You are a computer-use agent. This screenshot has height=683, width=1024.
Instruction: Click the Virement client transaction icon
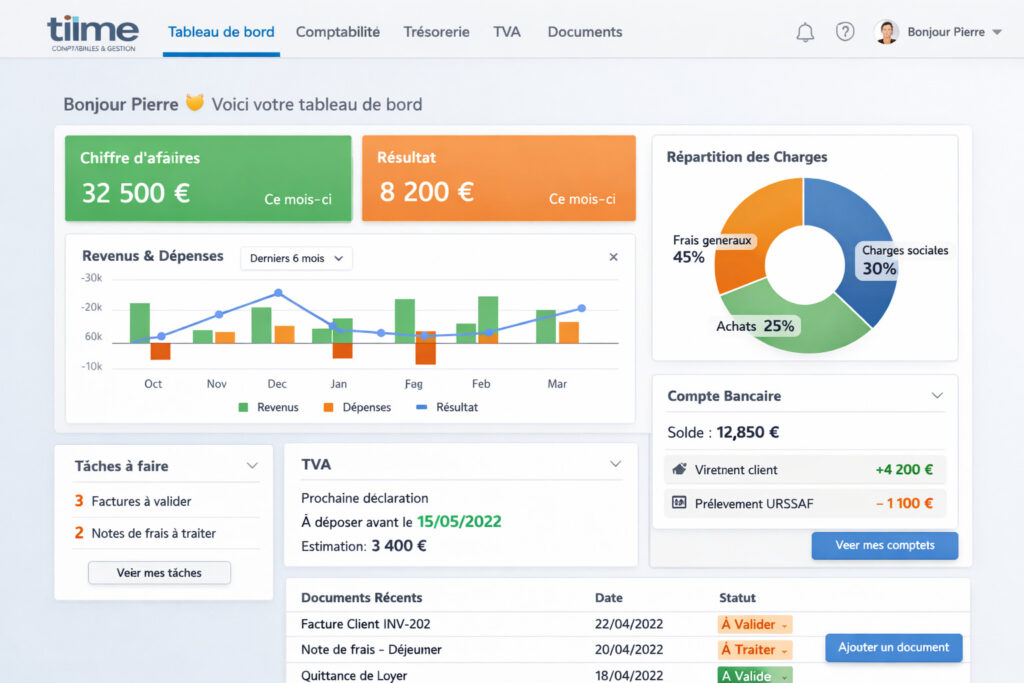[680, 469]
